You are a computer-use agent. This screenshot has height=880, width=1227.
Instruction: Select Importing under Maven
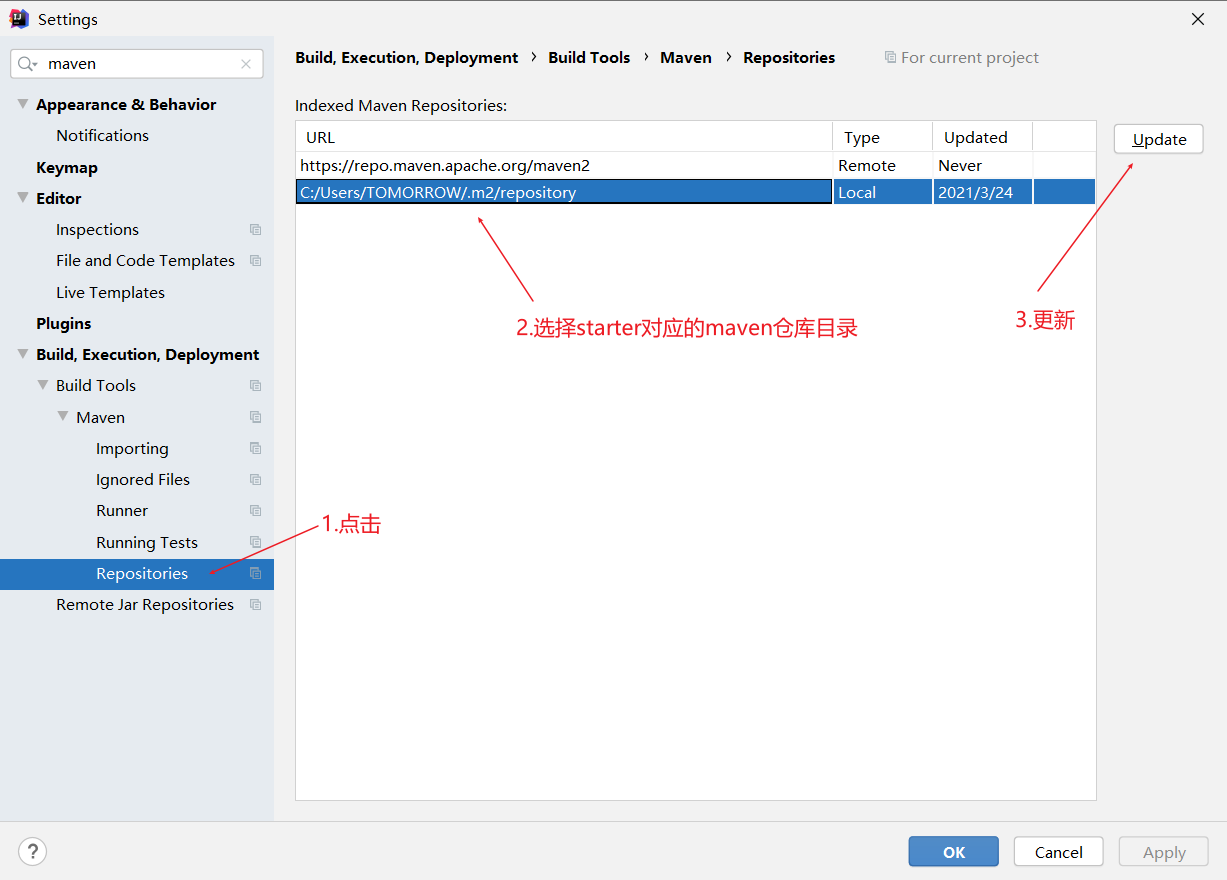[x=132, y=448]
